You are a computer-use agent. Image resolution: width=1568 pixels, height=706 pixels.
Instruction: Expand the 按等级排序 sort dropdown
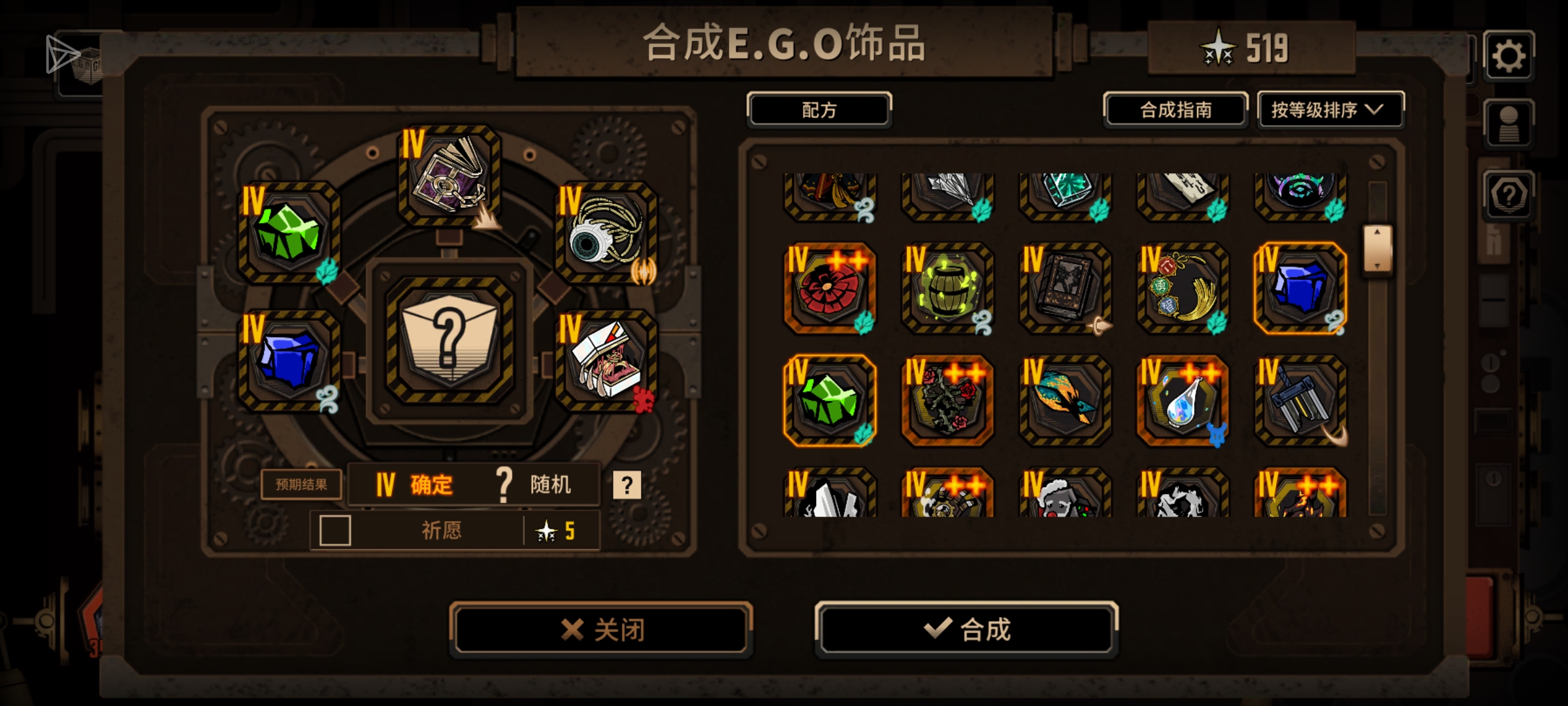(1330, 110)
